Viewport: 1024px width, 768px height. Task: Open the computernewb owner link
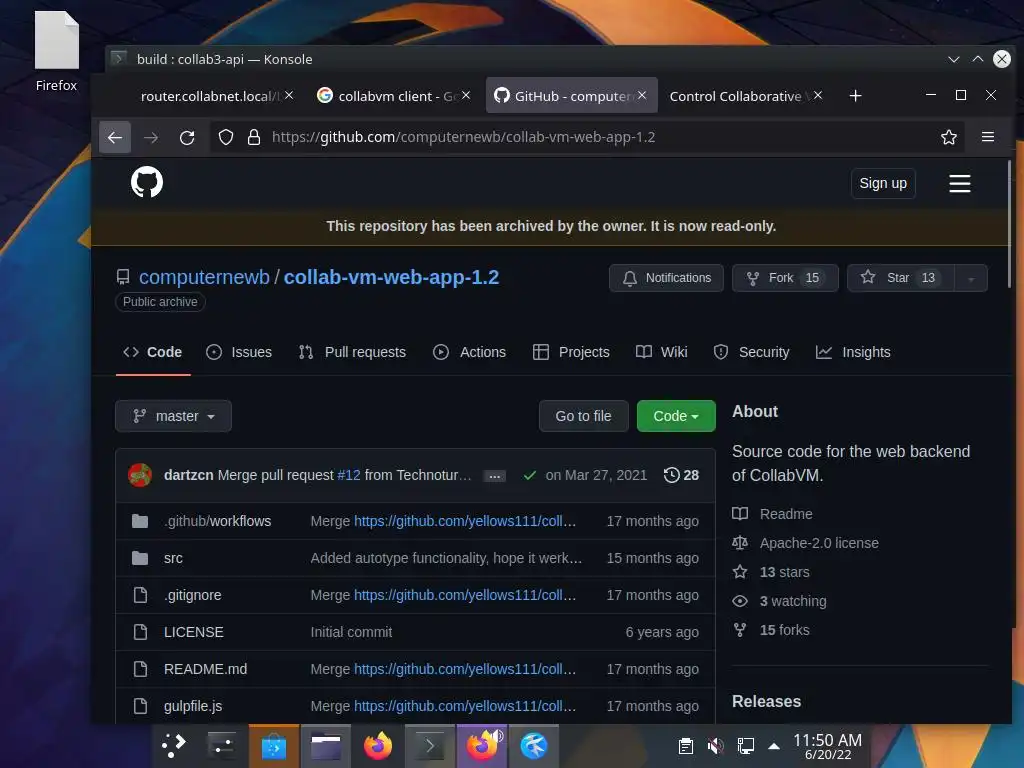click(204, 277)
